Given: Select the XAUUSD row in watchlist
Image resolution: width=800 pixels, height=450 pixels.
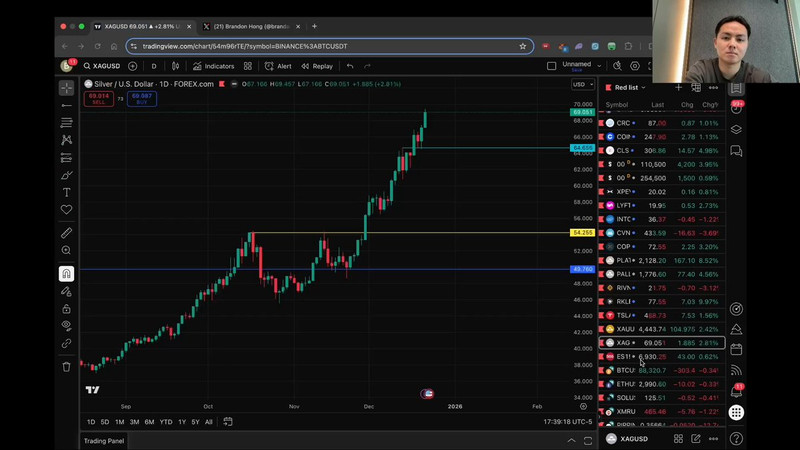Looking at the screenshot, I should pyautogui.click(x=658, y=329).
